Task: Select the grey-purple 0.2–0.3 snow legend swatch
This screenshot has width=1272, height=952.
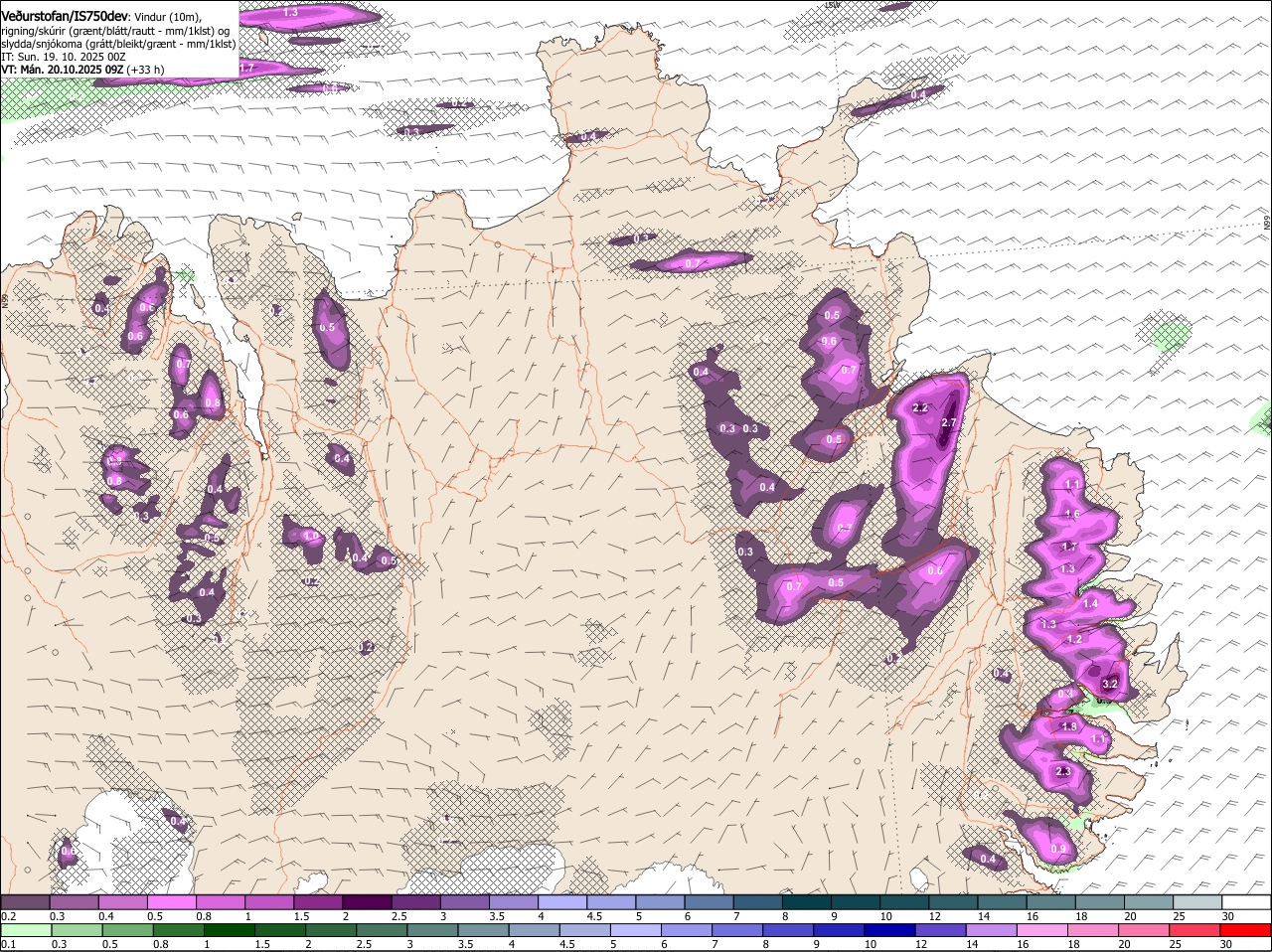Action: 26,901
